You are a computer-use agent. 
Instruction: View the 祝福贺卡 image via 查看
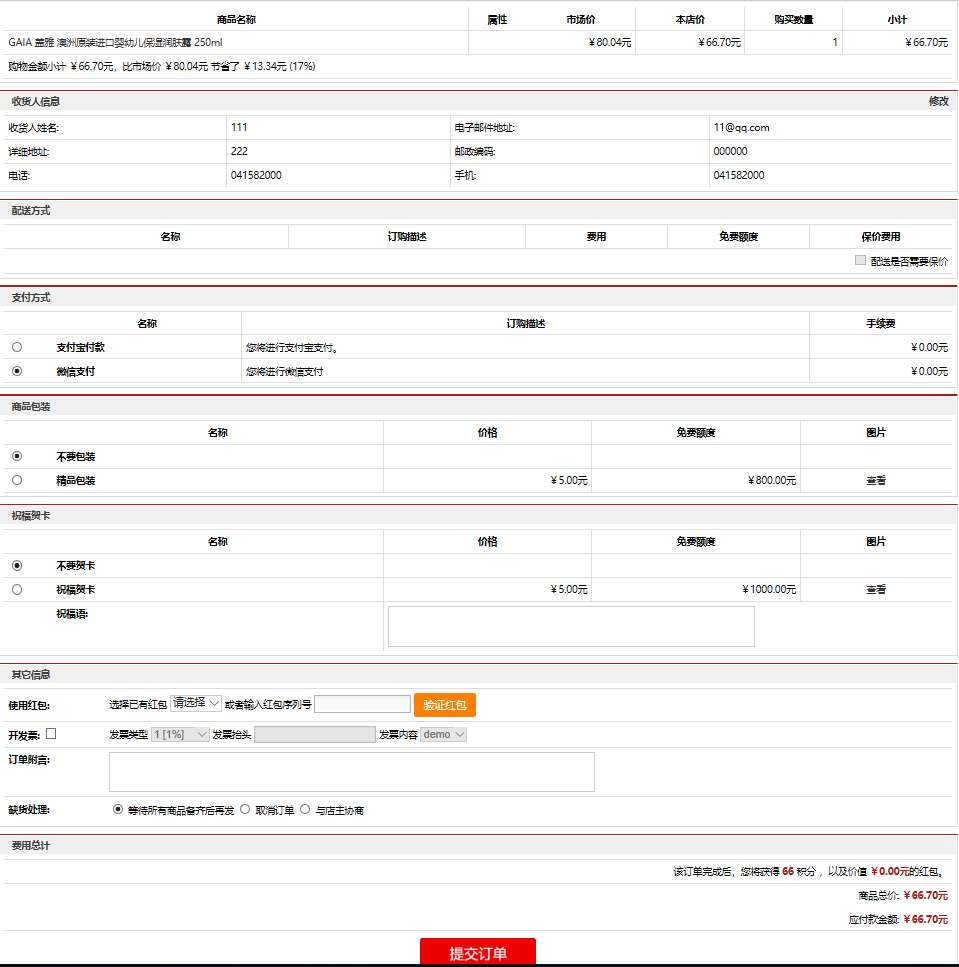coord(876,590)
